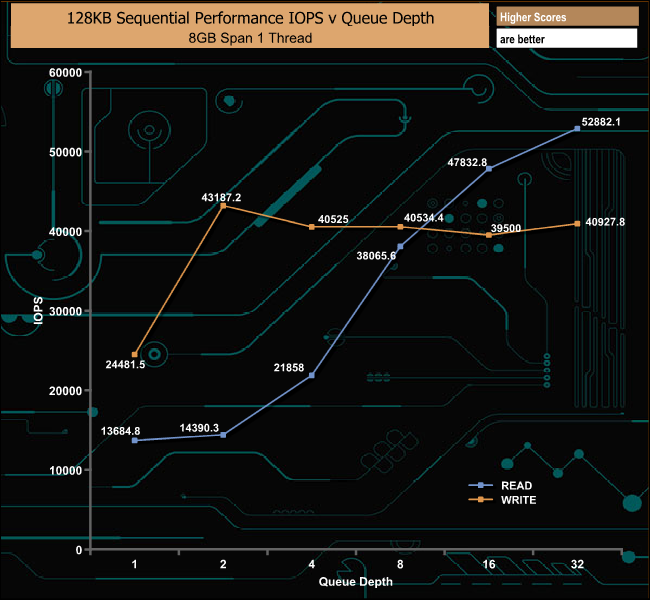Click the READ data label 38065.6
This screenshot has width=650, height=600.
(x=376, y=256)
